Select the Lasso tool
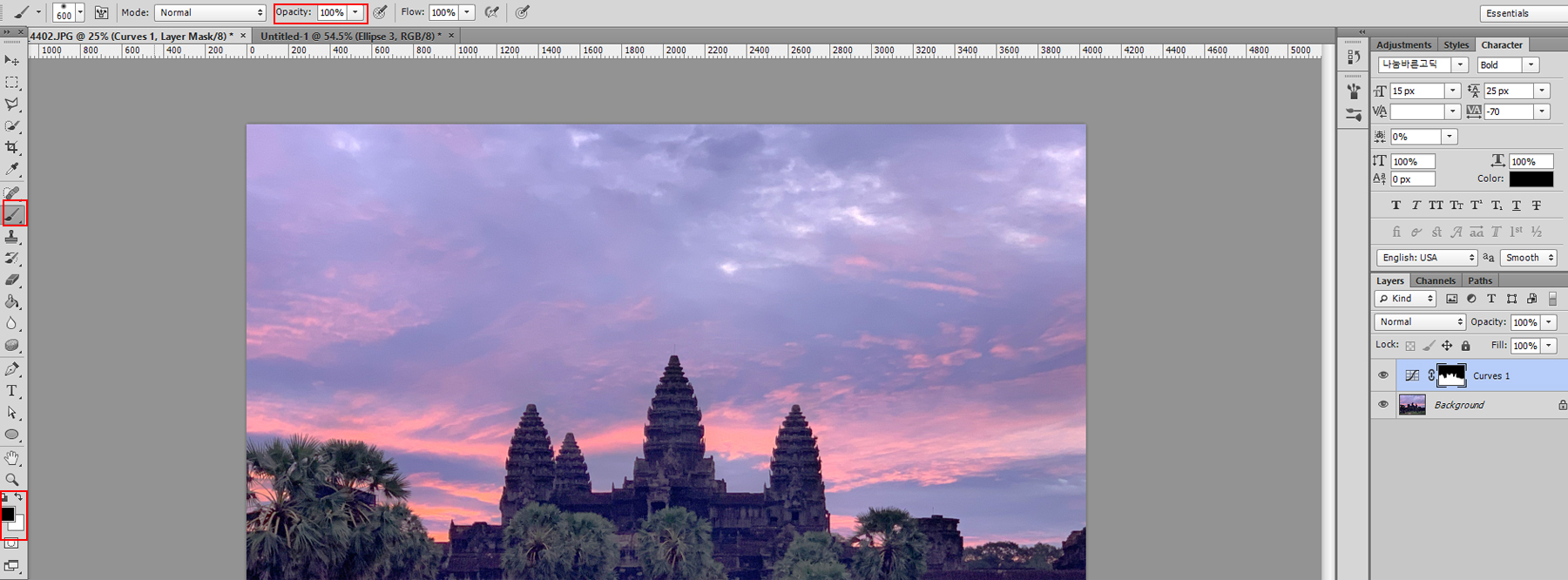 [x=12, y=105]
